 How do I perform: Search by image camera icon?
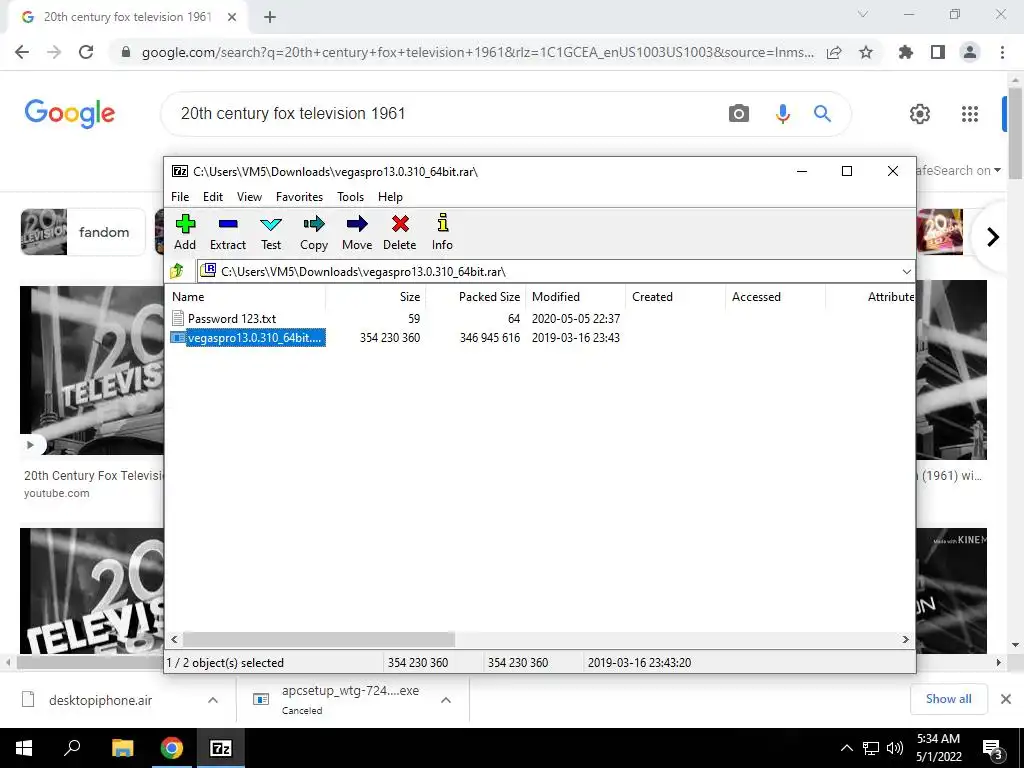[x=739, y=114]
